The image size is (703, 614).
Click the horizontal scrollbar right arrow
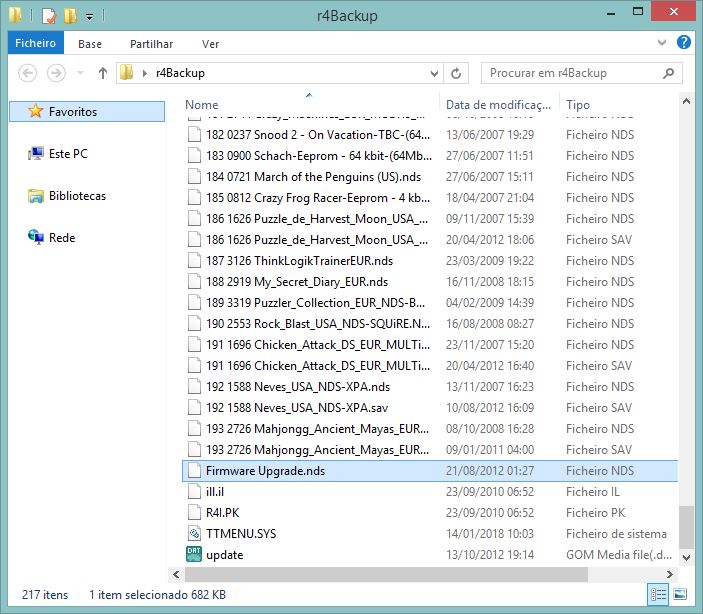(669, 575)
